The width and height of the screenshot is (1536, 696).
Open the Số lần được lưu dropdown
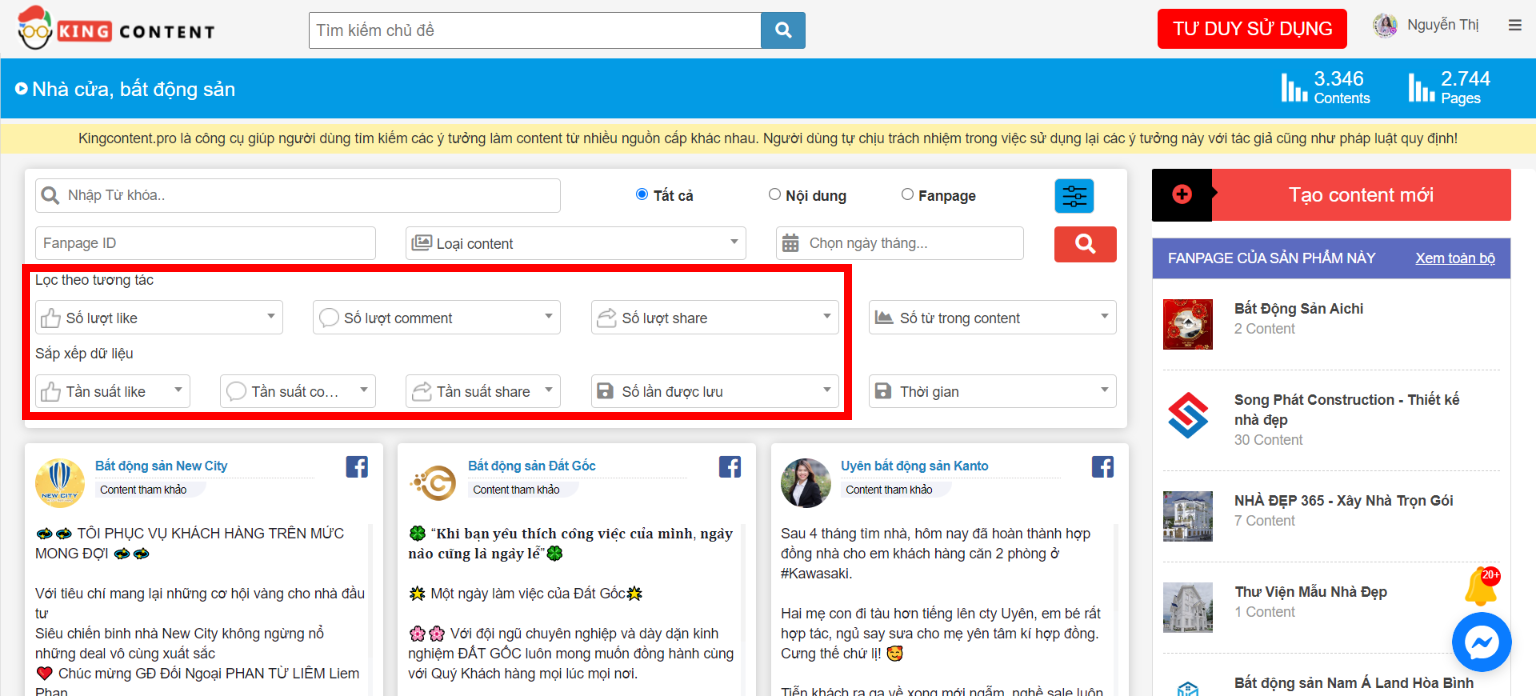[715, 391]
